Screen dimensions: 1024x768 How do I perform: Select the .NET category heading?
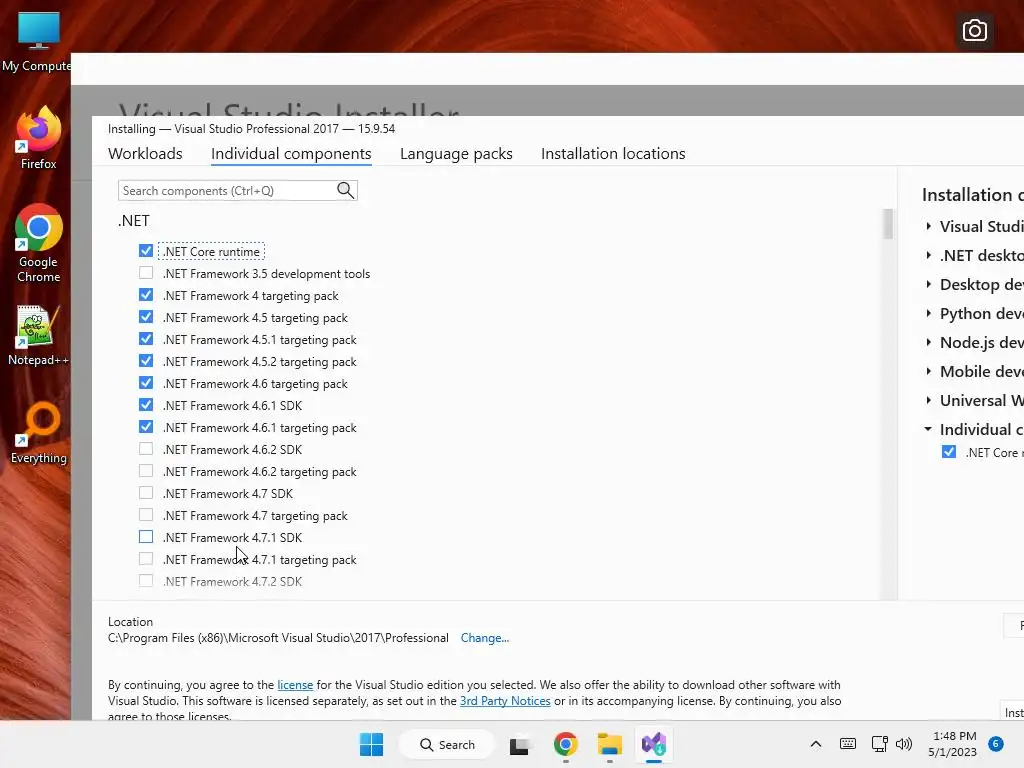[134, 221]
